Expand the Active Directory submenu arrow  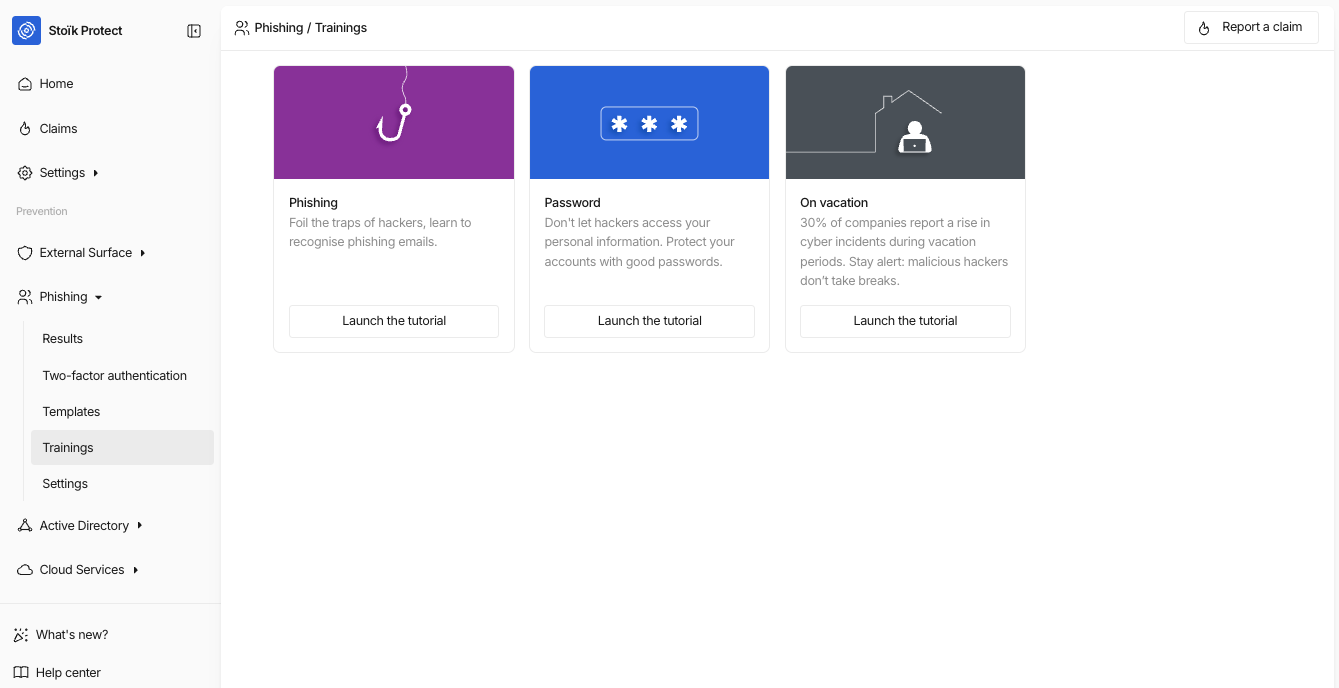click(x=140, y=526)
